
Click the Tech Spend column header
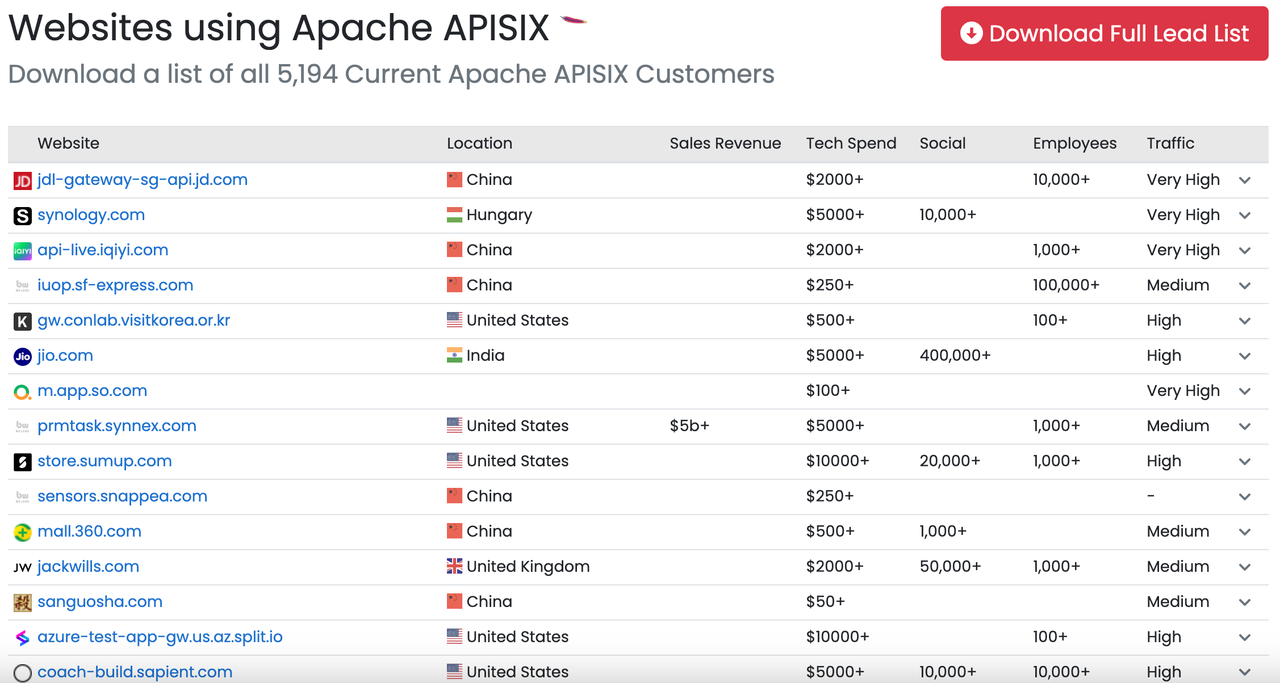(851, 143)
